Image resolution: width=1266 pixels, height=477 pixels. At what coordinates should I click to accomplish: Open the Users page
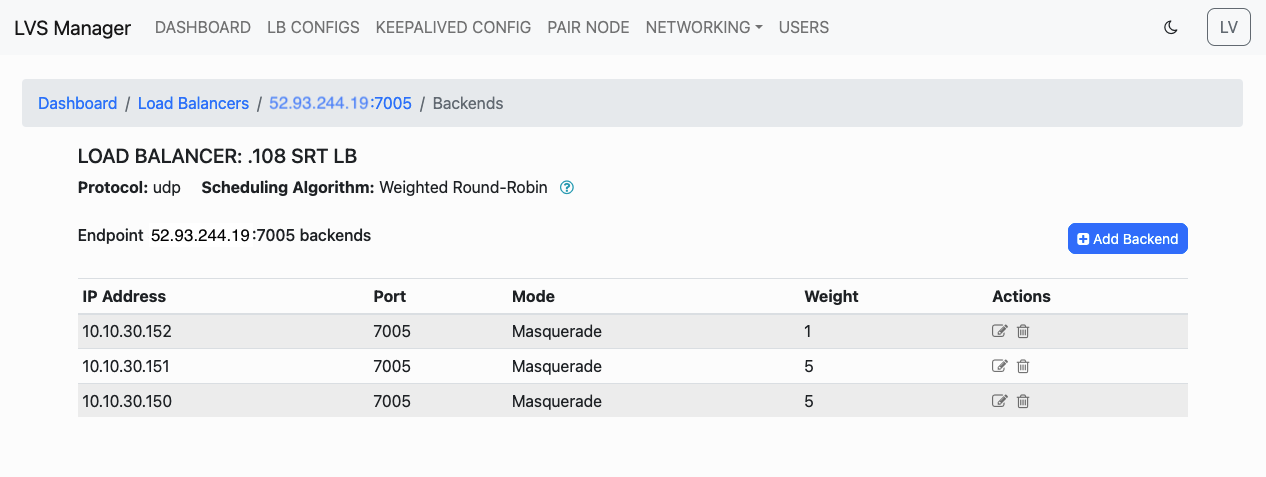click(x=804, y=27)
